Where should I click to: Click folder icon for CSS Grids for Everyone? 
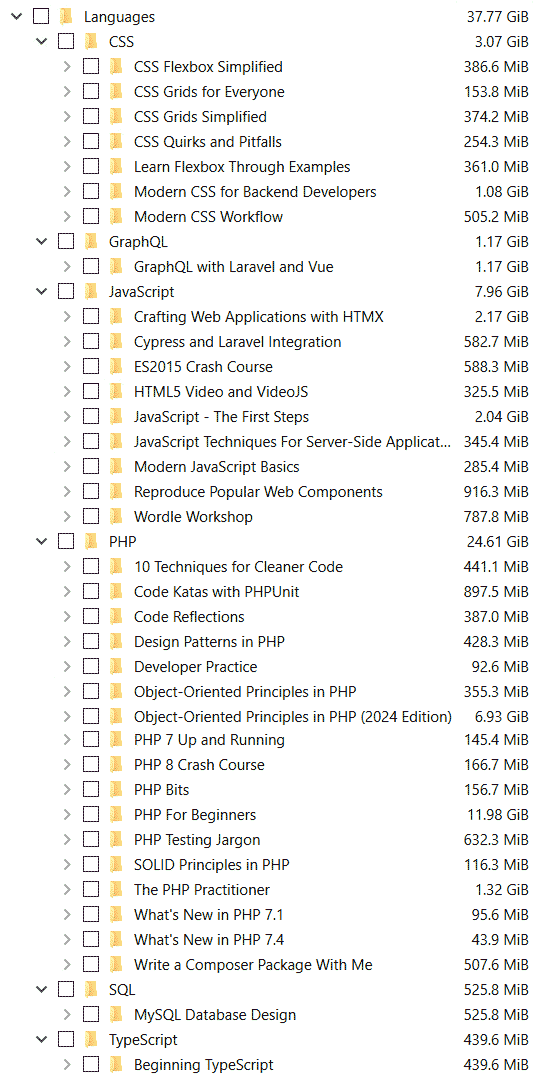click(116, 92)
